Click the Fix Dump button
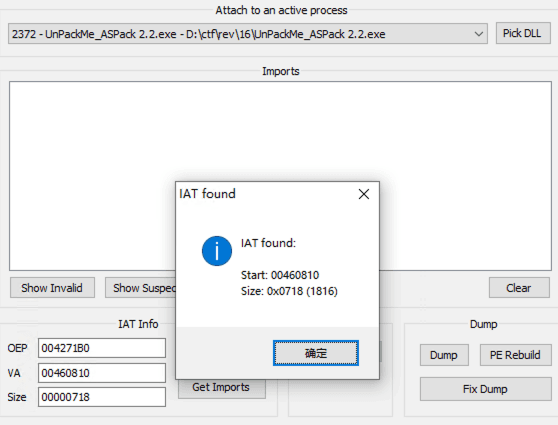The height and width of the screenshot is (425, 558). tap(486, 389)
